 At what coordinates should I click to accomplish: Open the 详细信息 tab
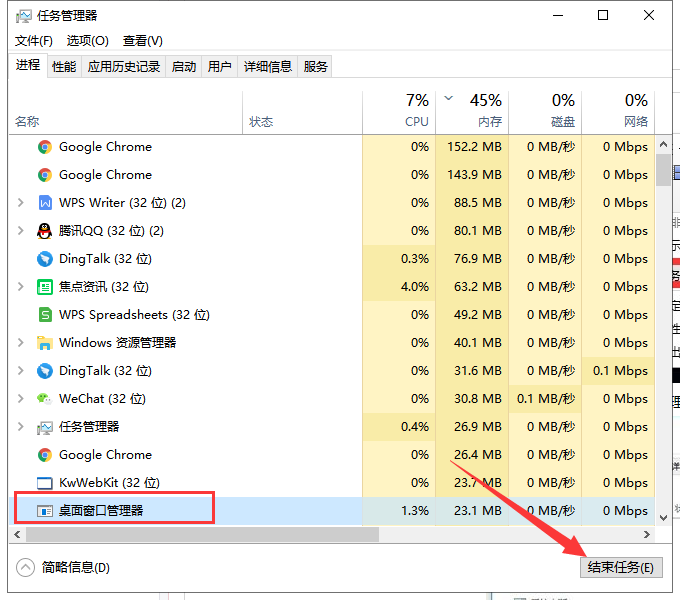267,67
